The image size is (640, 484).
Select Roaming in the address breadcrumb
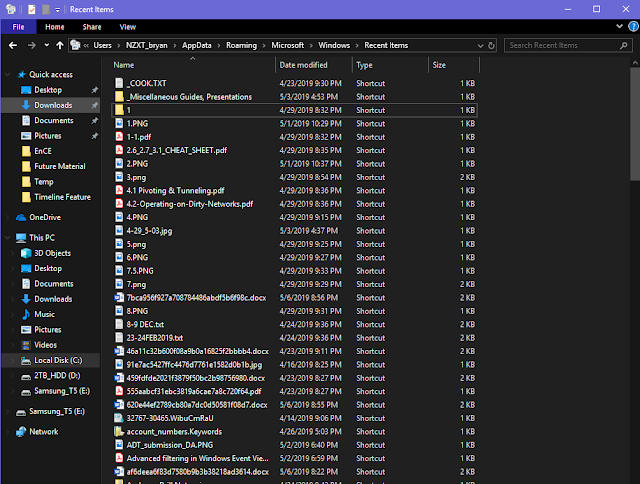(242, 45)
